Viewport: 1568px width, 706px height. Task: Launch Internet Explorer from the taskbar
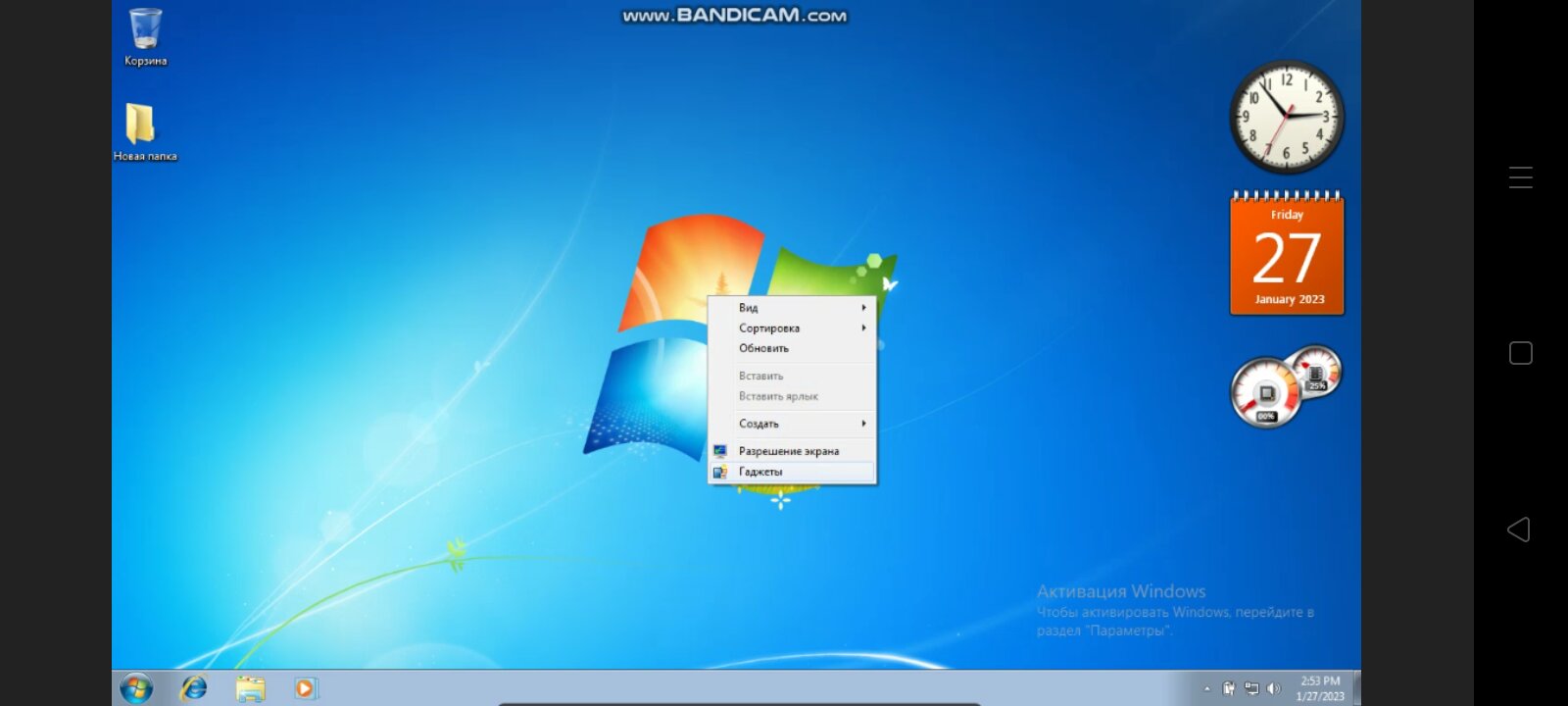(x=194, y=688)
